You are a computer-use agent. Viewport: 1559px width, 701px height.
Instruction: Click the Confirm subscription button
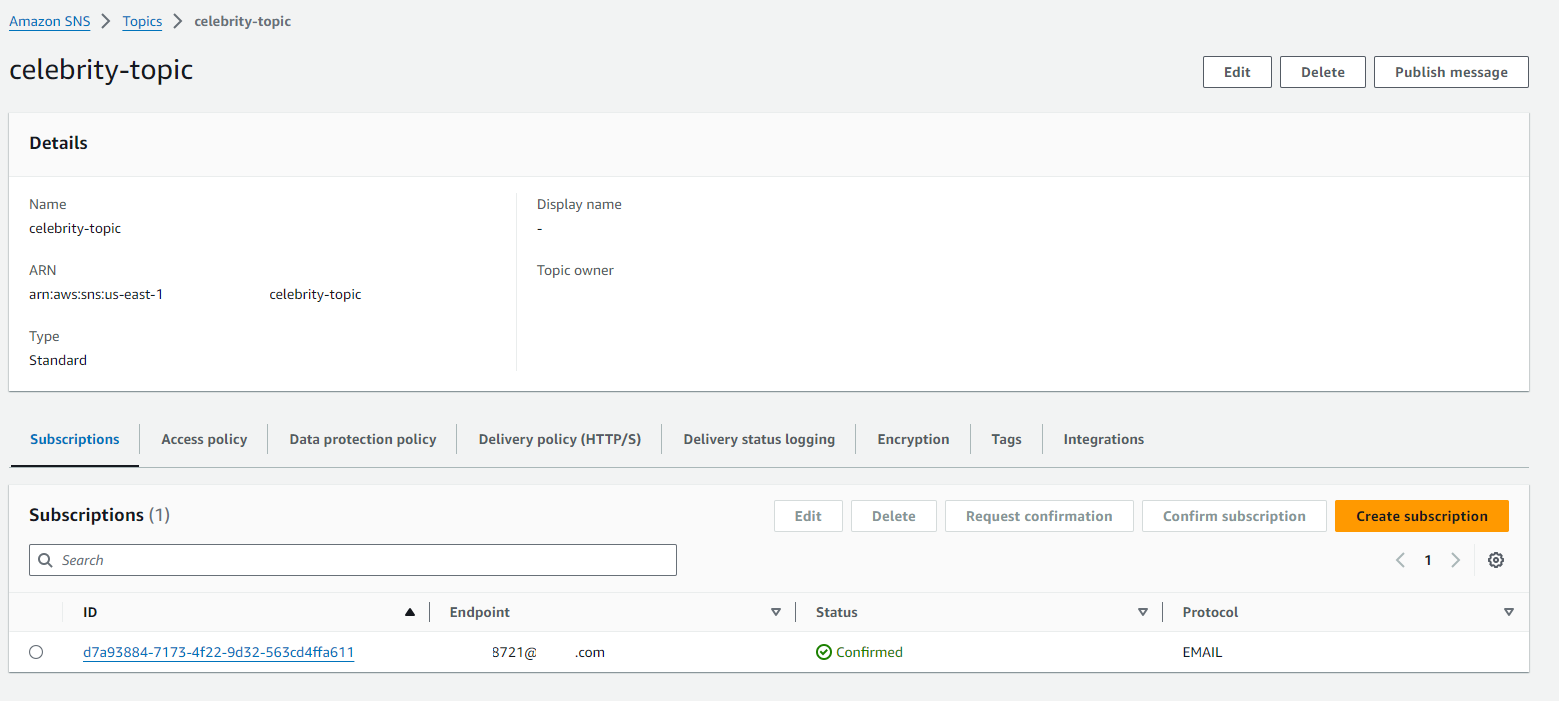click(x=1234, y=516)
